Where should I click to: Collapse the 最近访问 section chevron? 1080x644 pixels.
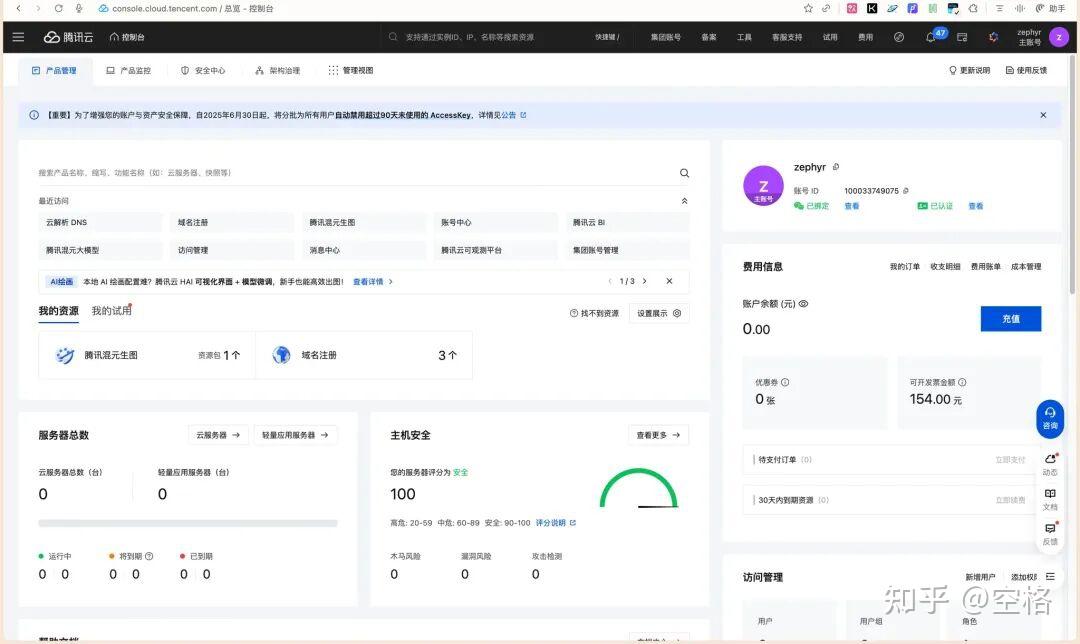pos(684,200)
